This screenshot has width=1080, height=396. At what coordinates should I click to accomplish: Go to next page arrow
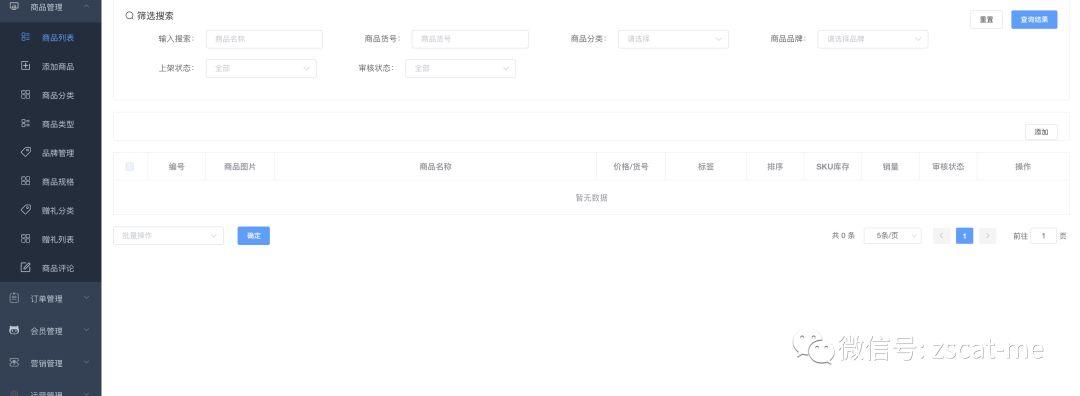click(988, 236)
